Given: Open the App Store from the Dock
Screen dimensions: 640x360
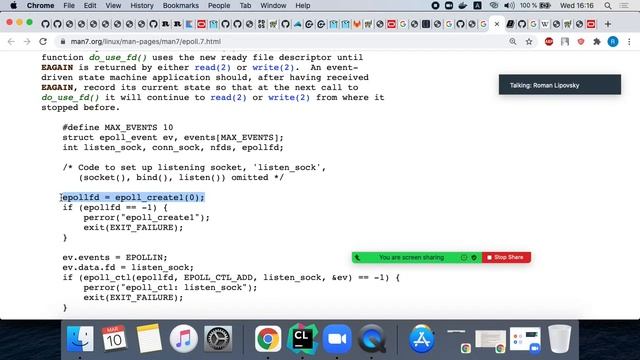Looking at the screenshot, I should (x=422, y=339).
